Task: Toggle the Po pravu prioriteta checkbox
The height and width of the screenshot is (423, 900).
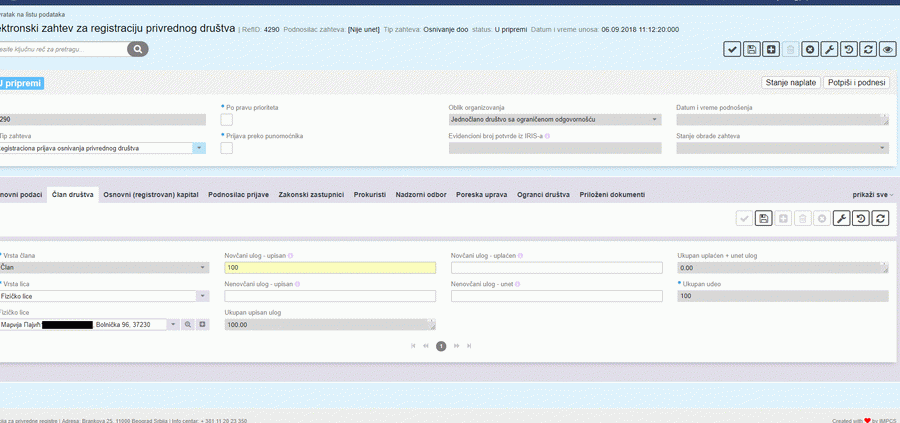Action: pyautogui.click(x=226, y=120)
